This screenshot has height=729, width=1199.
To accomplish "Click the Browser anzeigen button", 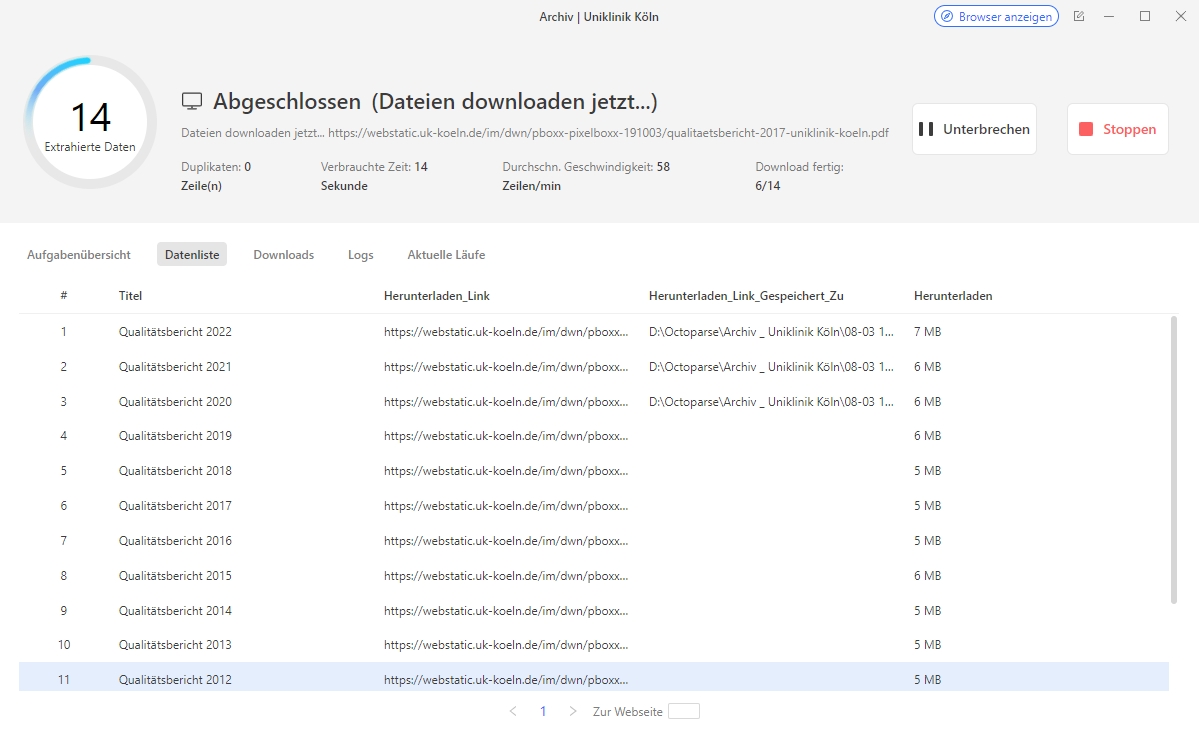I will pyautogui.click(x=996, y=16).
